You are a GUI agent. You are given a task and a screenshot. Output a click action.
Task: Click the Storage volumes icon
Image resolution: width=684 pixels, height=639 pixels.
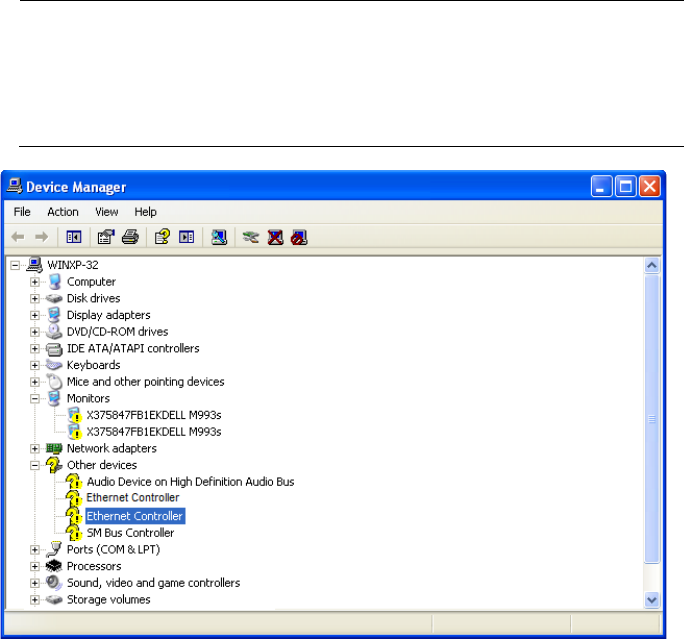pos(54,600)
